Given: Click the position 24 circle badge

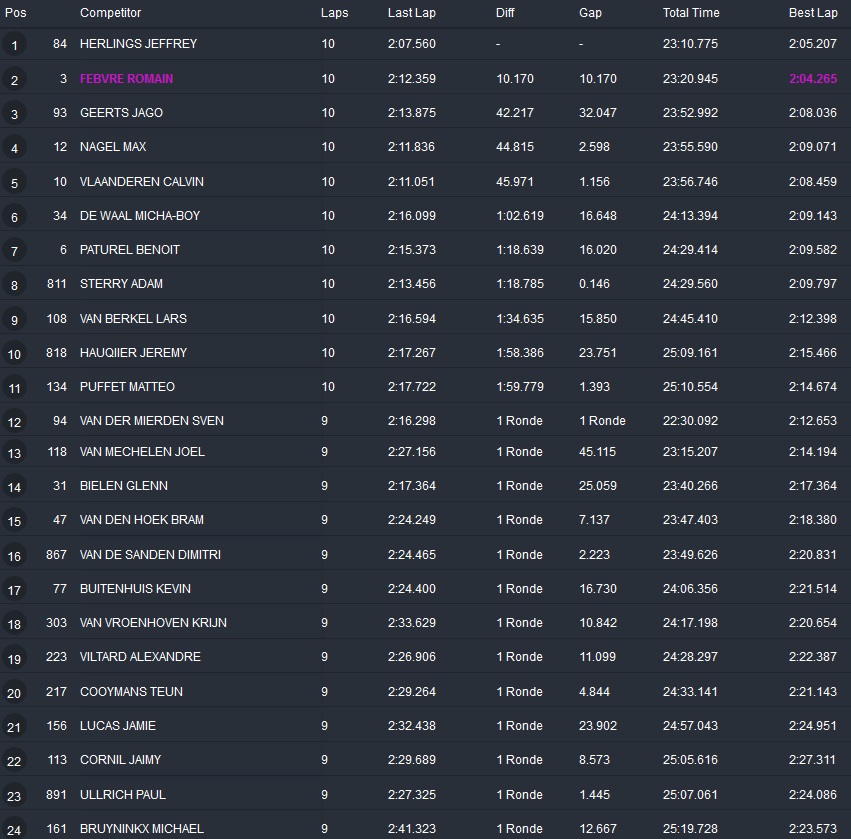Looking at the screenshot, I should (x=14, y=829).
